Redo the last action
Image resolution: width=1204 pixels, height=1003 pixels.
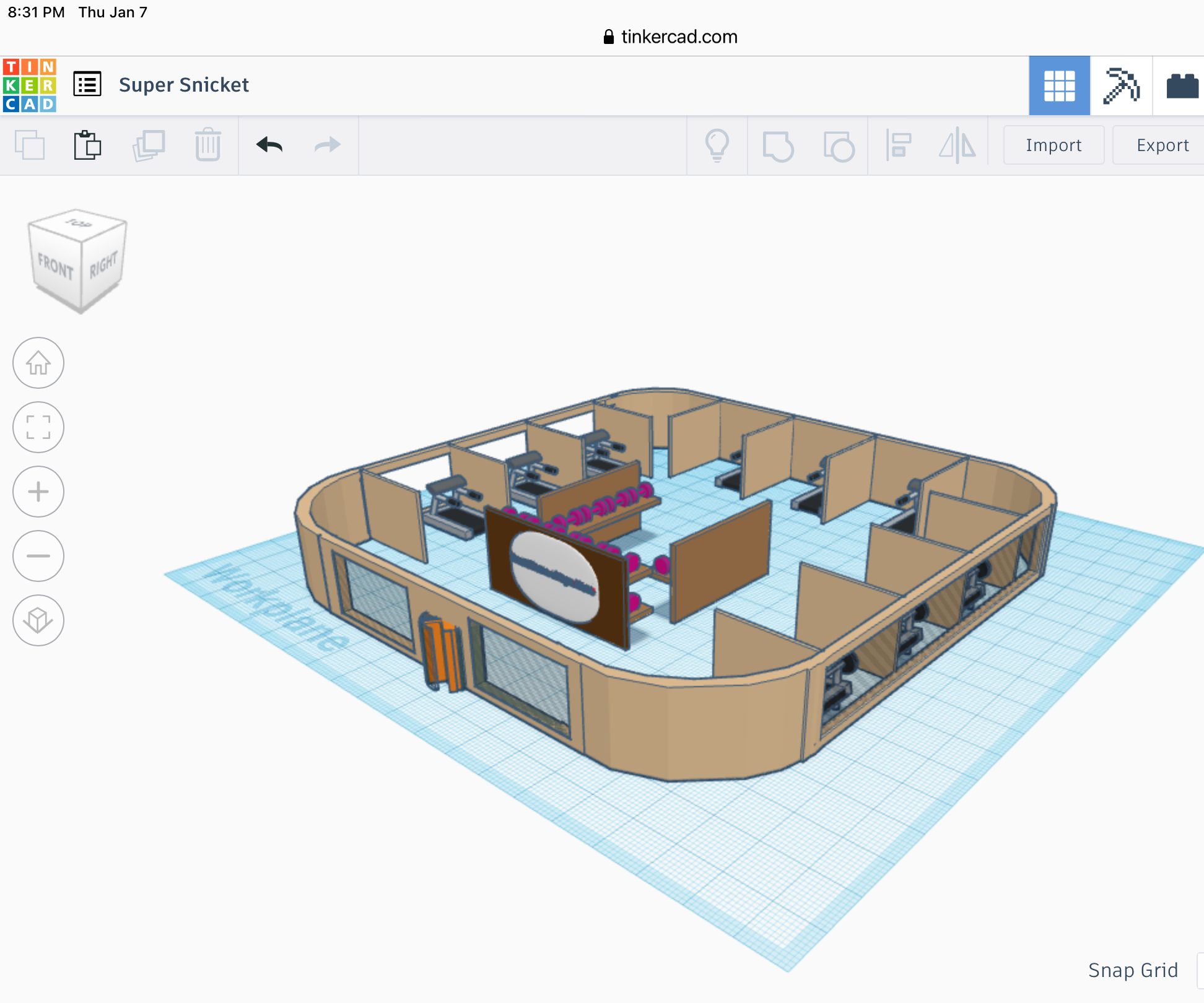click(x=327, y=145)
